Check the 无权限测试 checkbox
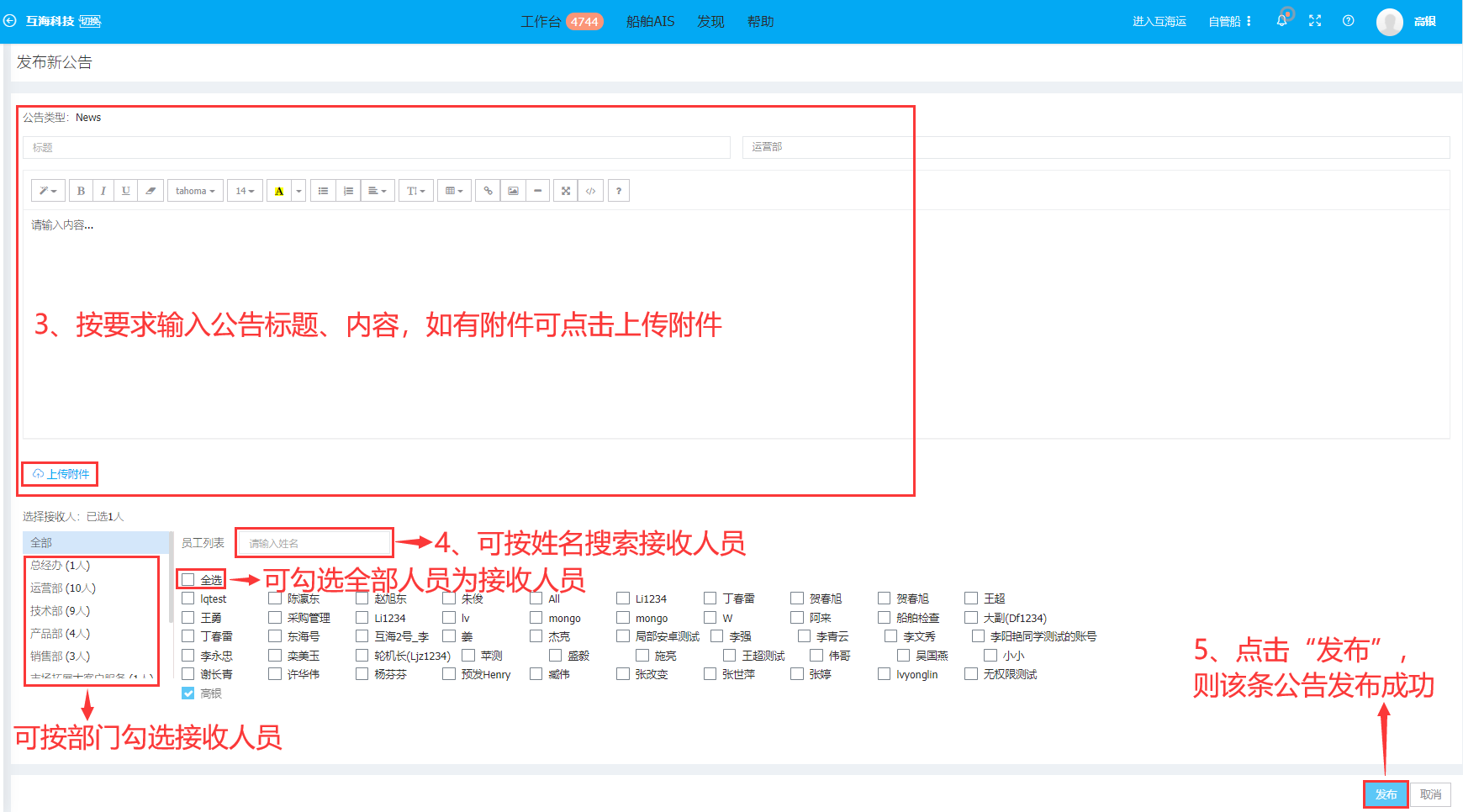 (x=971, y=673)
